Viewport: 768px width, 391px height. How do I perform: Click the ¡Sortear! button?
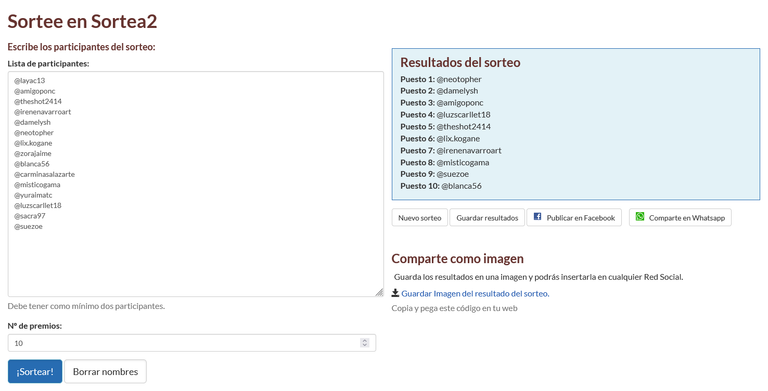(35, 371)
